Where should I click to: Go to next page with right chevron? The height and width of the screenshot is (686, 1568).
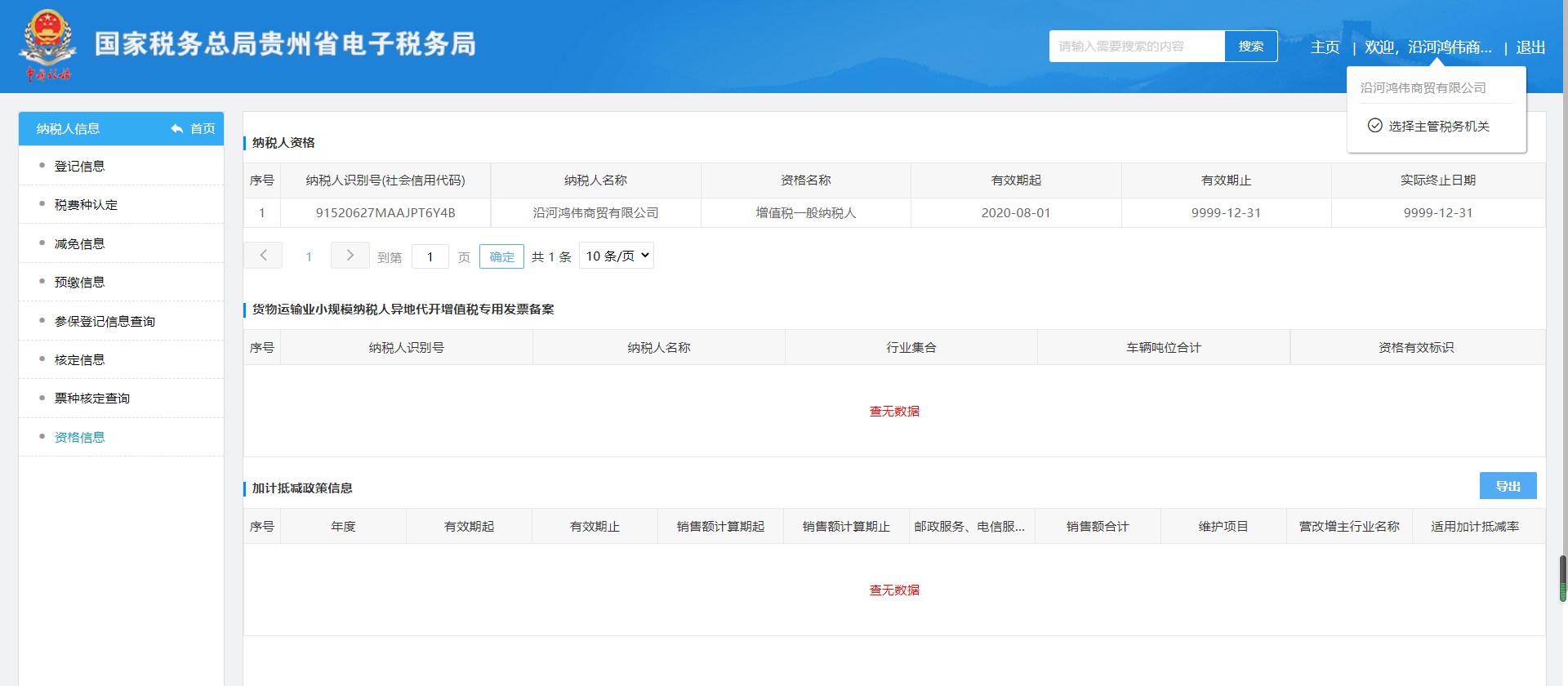[350, 256]
